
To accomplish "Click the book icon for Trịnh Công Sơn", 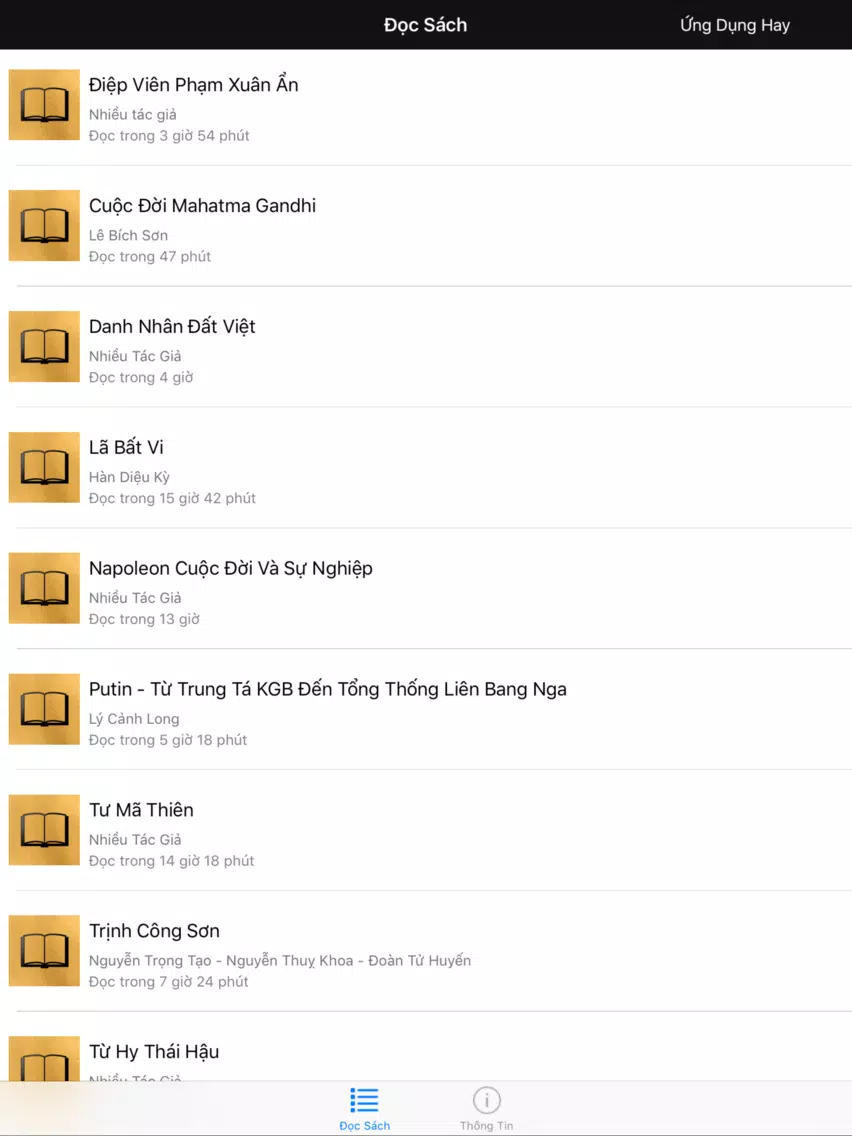I will (44, 951).
